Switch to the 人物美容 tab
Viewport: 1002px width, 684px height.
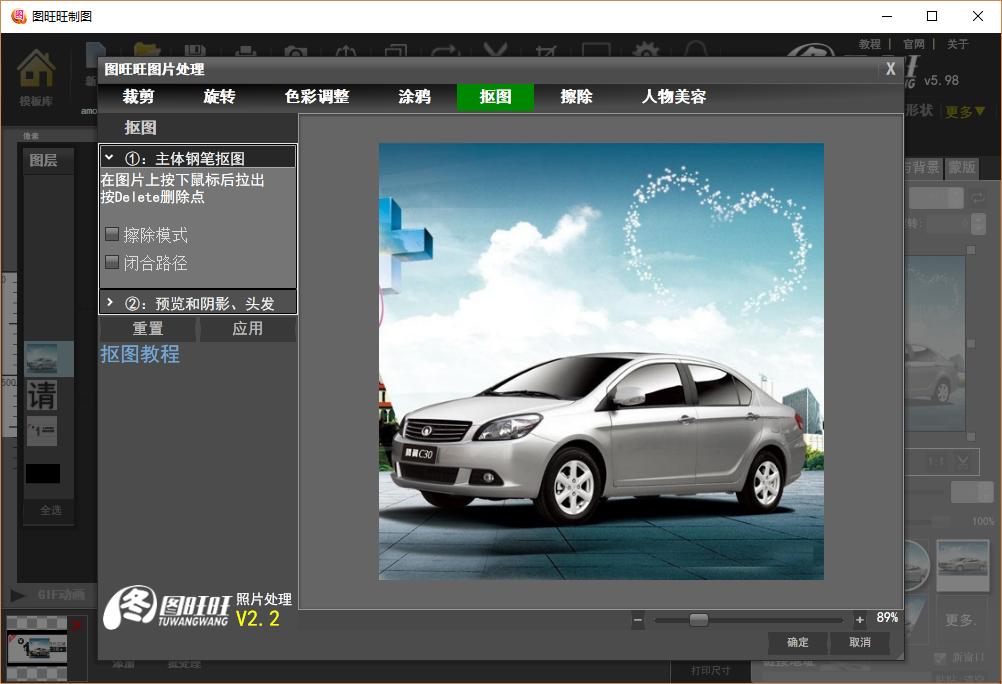(674, 97)
